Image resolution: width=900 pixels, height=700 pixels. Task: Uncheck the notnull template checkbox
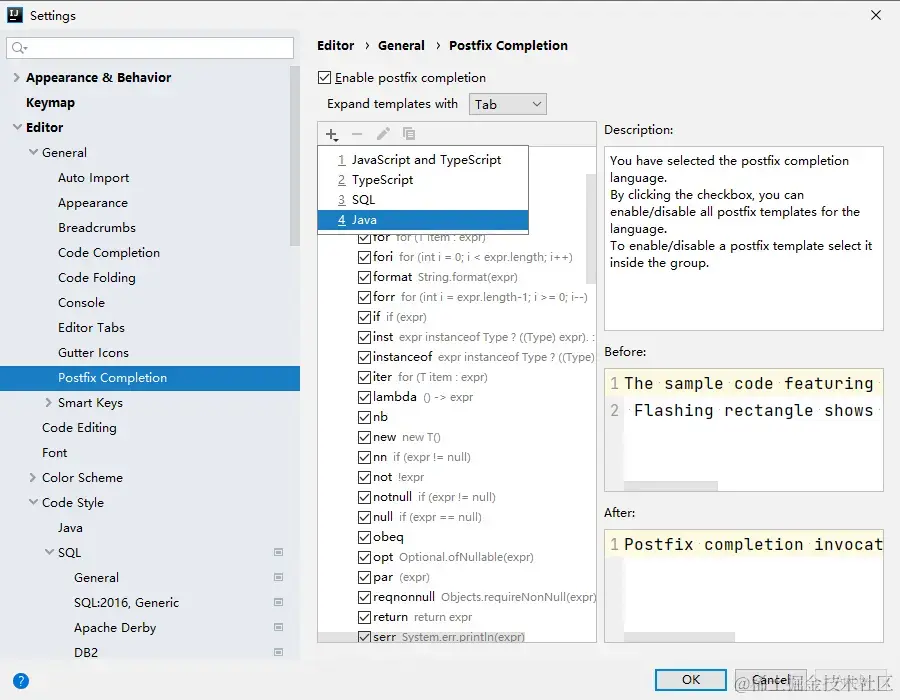[x=364, y=497]
